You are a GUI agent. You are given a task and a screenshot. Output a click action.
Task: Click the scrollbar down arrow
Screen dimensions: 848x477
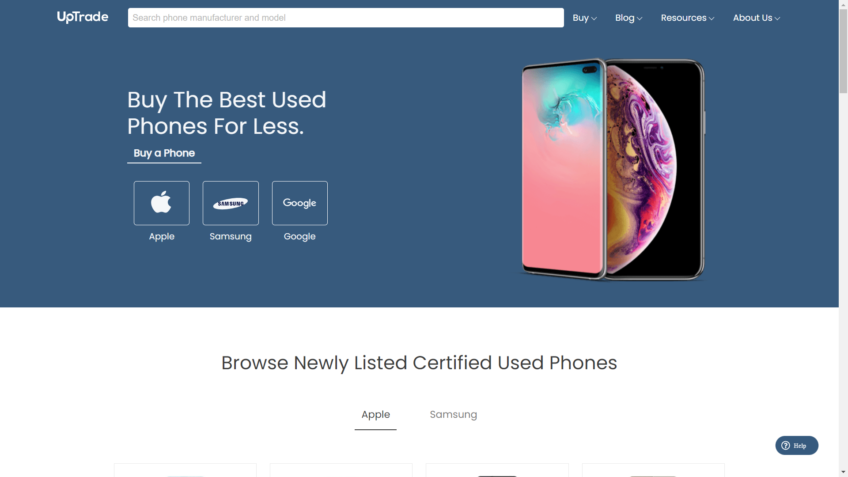point(843,473)
